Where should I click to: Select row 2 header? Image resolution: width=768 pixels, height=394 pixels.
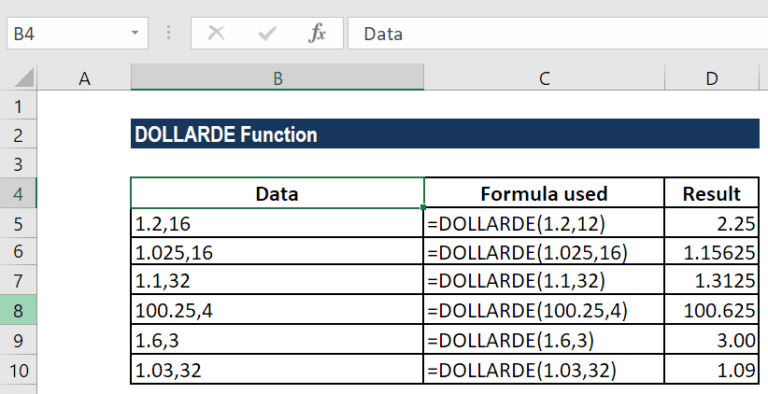18,134
